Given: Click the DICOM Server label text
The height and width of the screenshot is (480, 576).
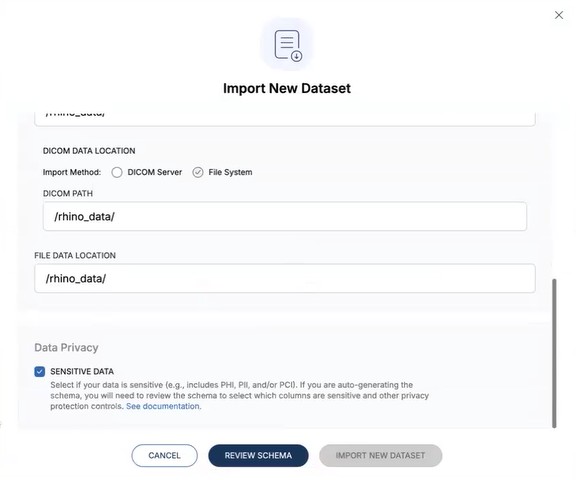Looking at the screenshot, I should 155,172.
